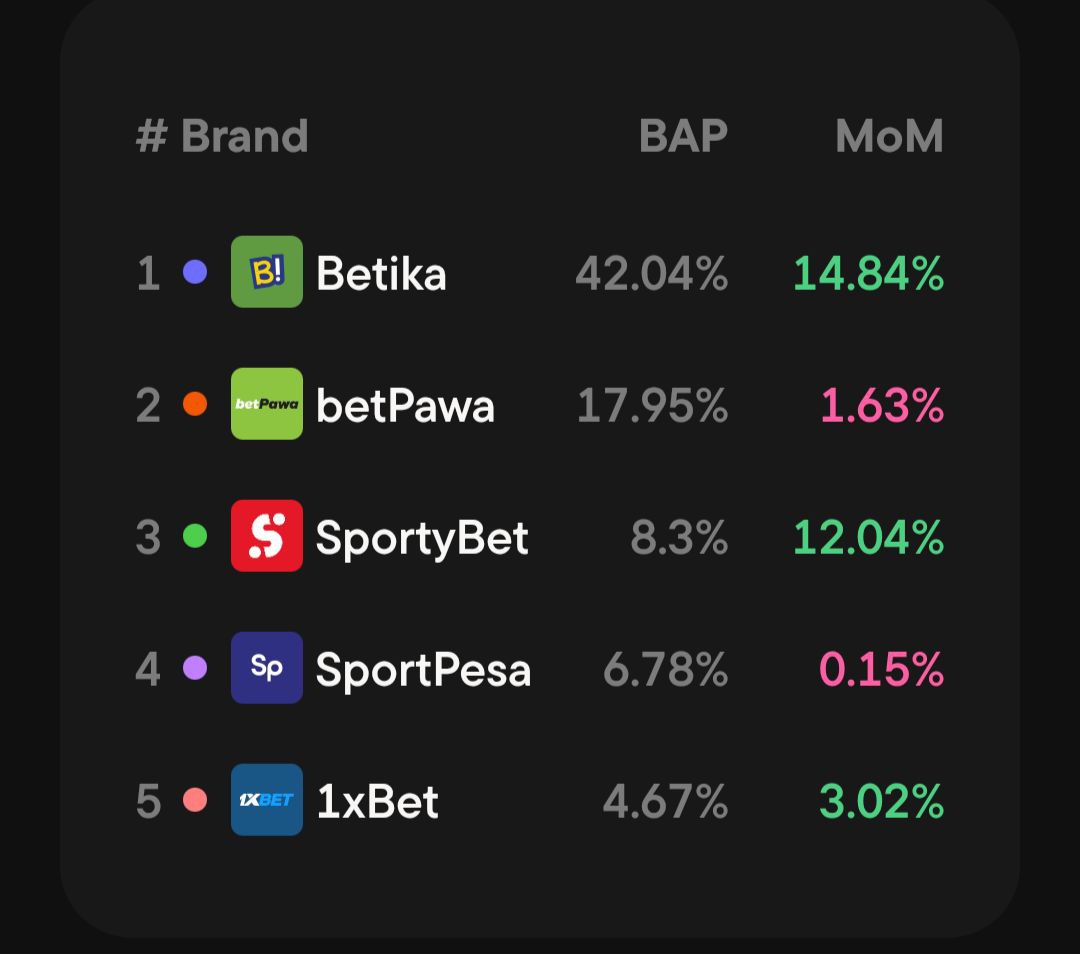Image resolution: width=1080 pixels, height=954 pixels.
Task: Click betPawa's 17.95% BAP value
Action: coord(652,406)
